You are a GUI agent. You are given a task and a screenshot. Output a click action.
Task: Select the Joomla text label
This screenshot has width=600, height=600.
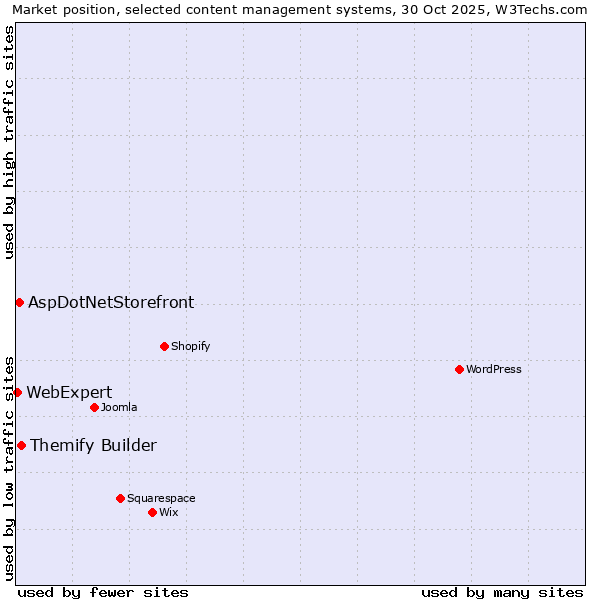click(x=118, y=407)
